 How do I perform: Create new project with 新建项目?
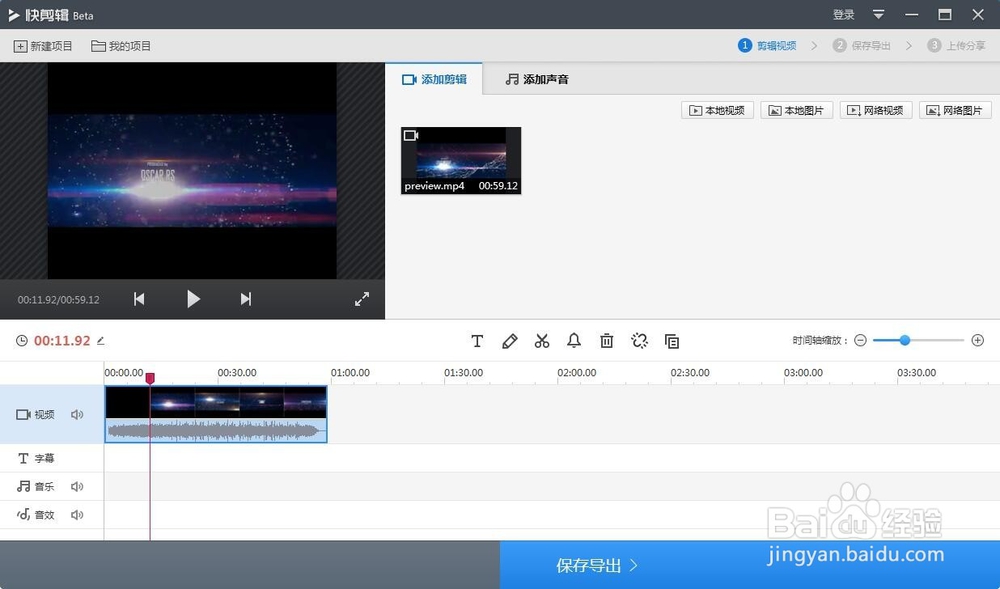pos(43,46)
